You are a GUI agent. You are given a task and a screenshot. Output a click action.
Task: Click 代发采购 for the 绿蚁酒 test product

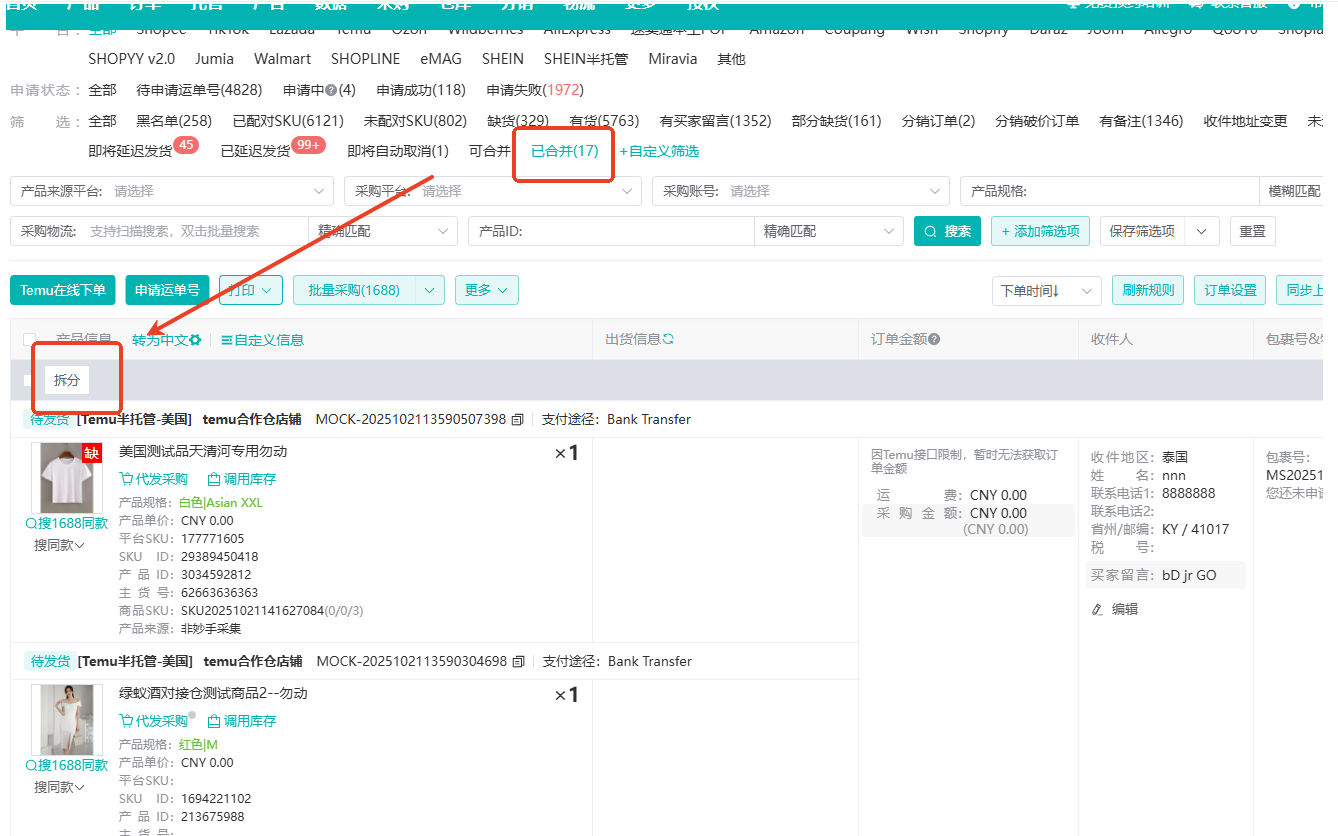coord(154,721)
